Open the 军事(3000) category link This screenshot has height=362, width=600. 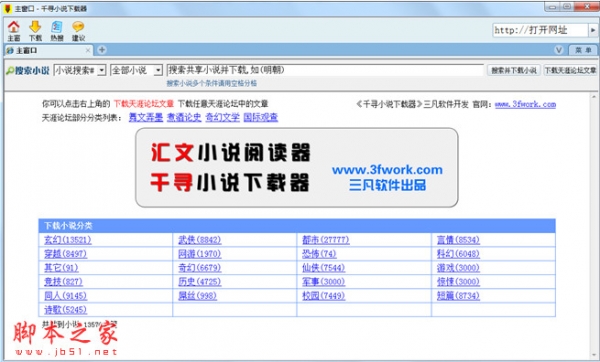[x=323, y=282]
